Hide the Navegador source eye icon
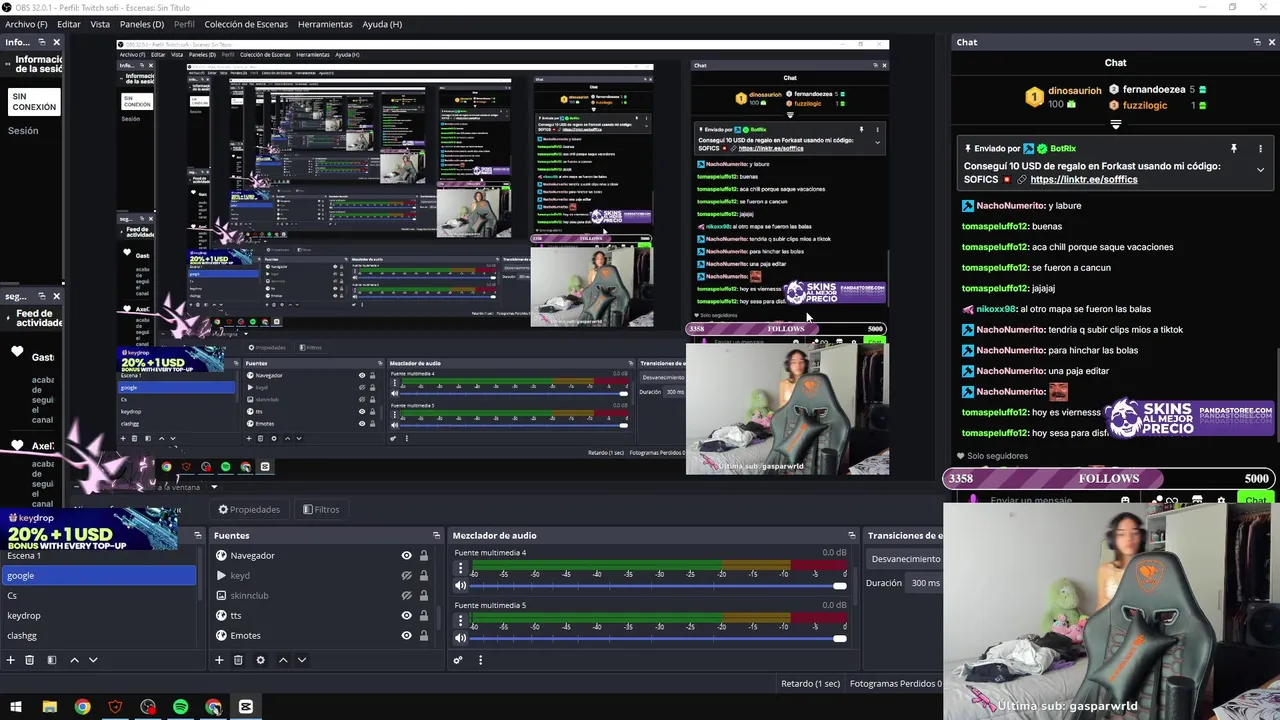This screenshot has width=1280, height=720. (x=406, y=555)
